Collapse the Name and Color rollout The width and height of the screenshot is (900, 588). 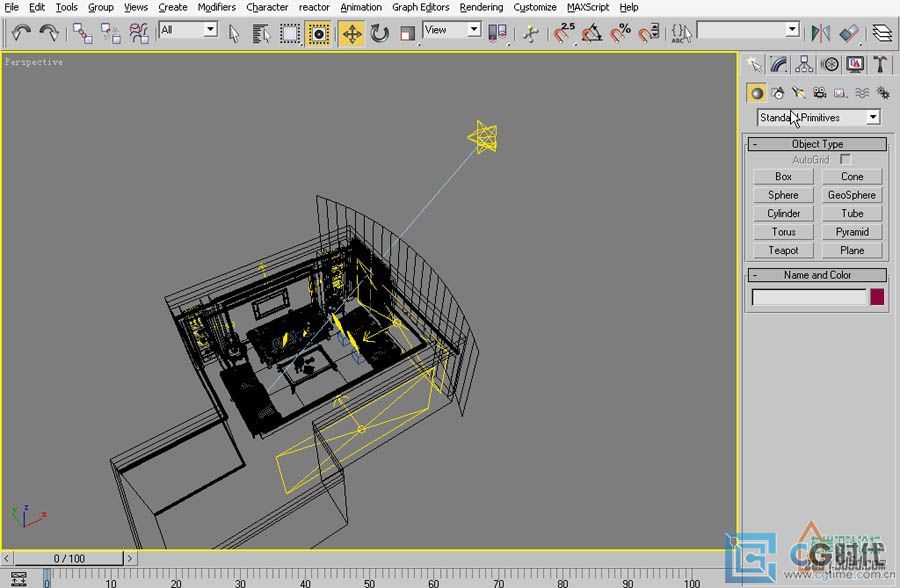[x=817, y=275]
